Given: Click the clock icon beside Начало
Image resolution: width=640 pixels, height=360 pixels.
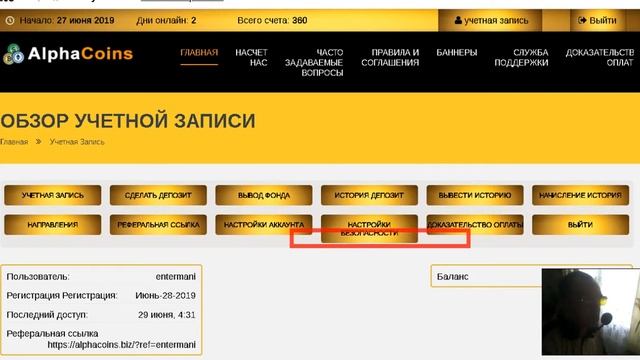Looking at the screenshot, I should tap(10, 20).
